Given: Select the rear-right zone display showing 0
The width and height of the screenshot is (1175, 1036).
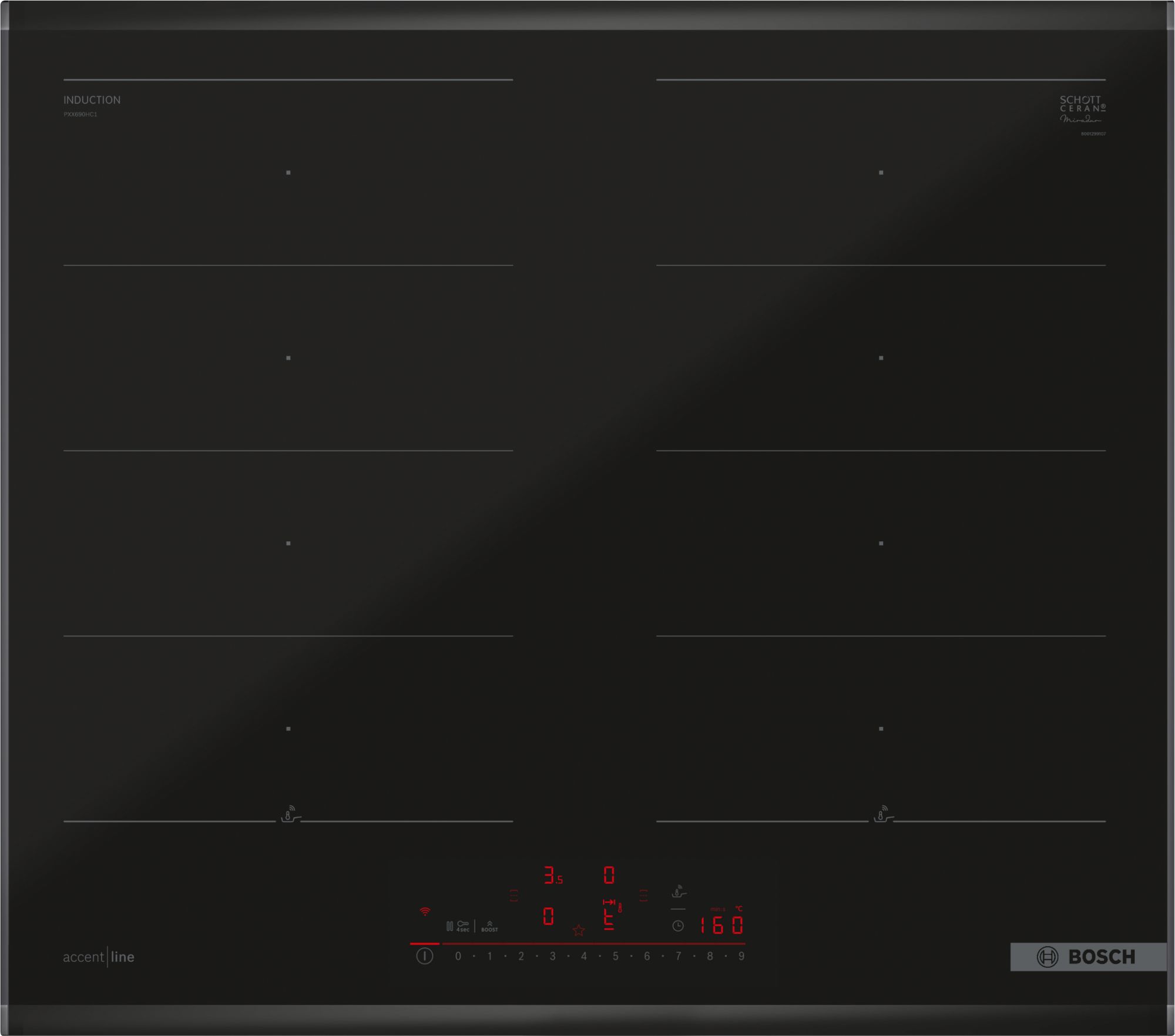Looking at the screenshot, I should 609,875.
